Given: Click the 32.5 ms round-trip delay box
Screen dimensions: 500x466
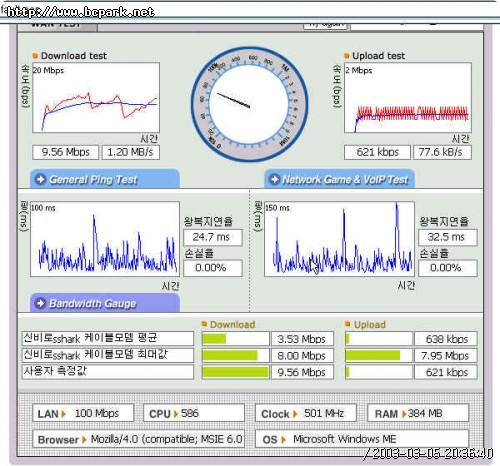Looking at the screenshot, I should (x=448, y=237).
